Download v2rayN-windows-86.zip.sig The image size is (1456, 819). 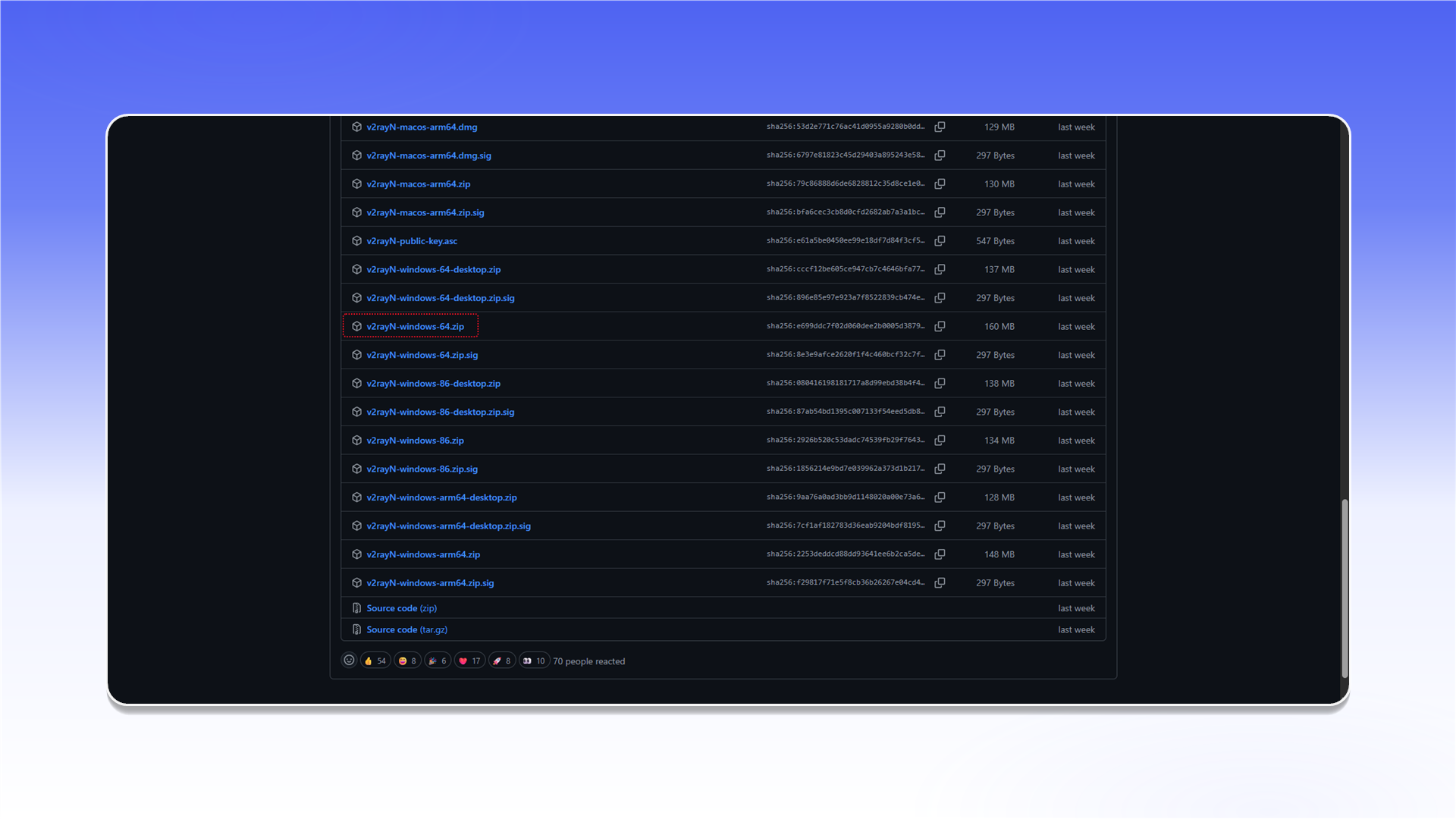pyautogui.click(x=422, y=469)
